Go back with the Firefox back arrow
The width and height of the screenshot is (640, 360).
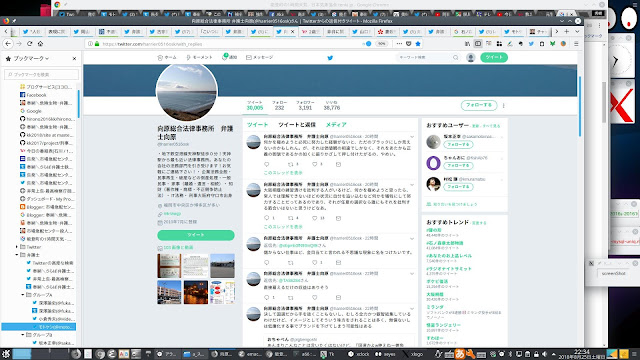8,44
